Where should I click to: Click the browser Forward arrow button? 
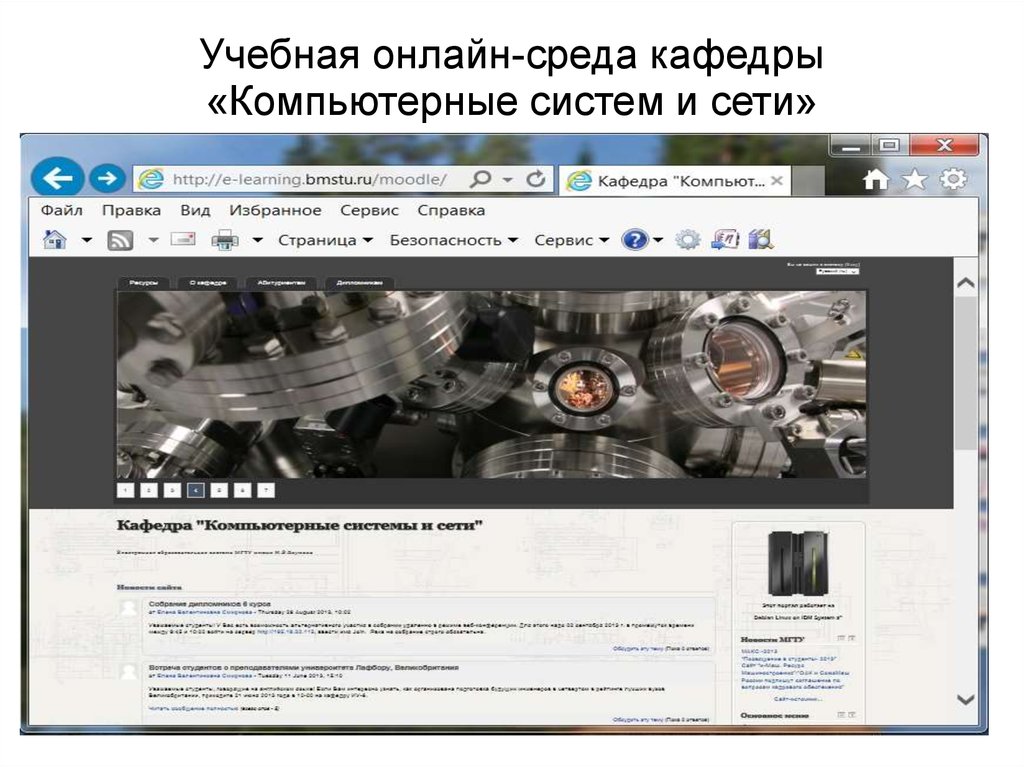pos(104,179)
